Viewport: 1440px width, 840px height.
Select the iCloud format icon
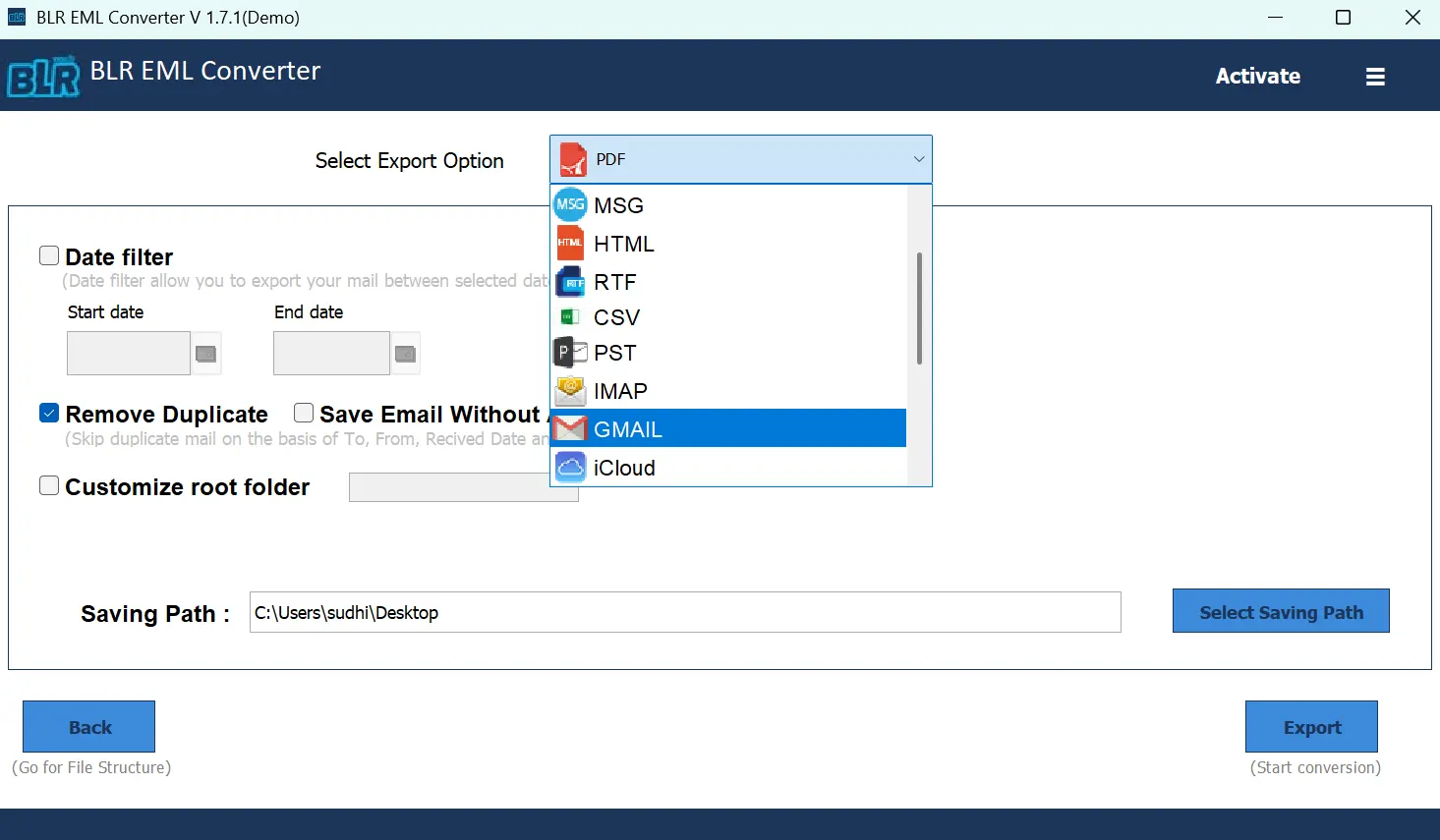(570, 467)
